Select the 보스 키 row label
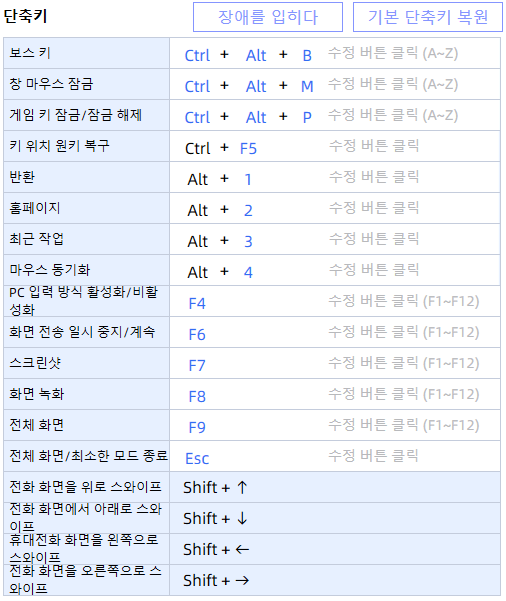 click(x=30, y=53)
